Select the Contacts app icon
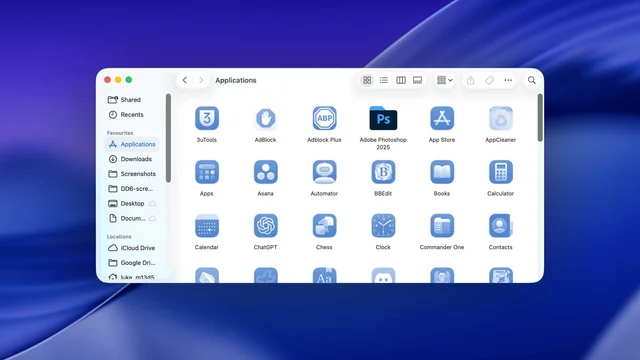 (x=500, y=225)
